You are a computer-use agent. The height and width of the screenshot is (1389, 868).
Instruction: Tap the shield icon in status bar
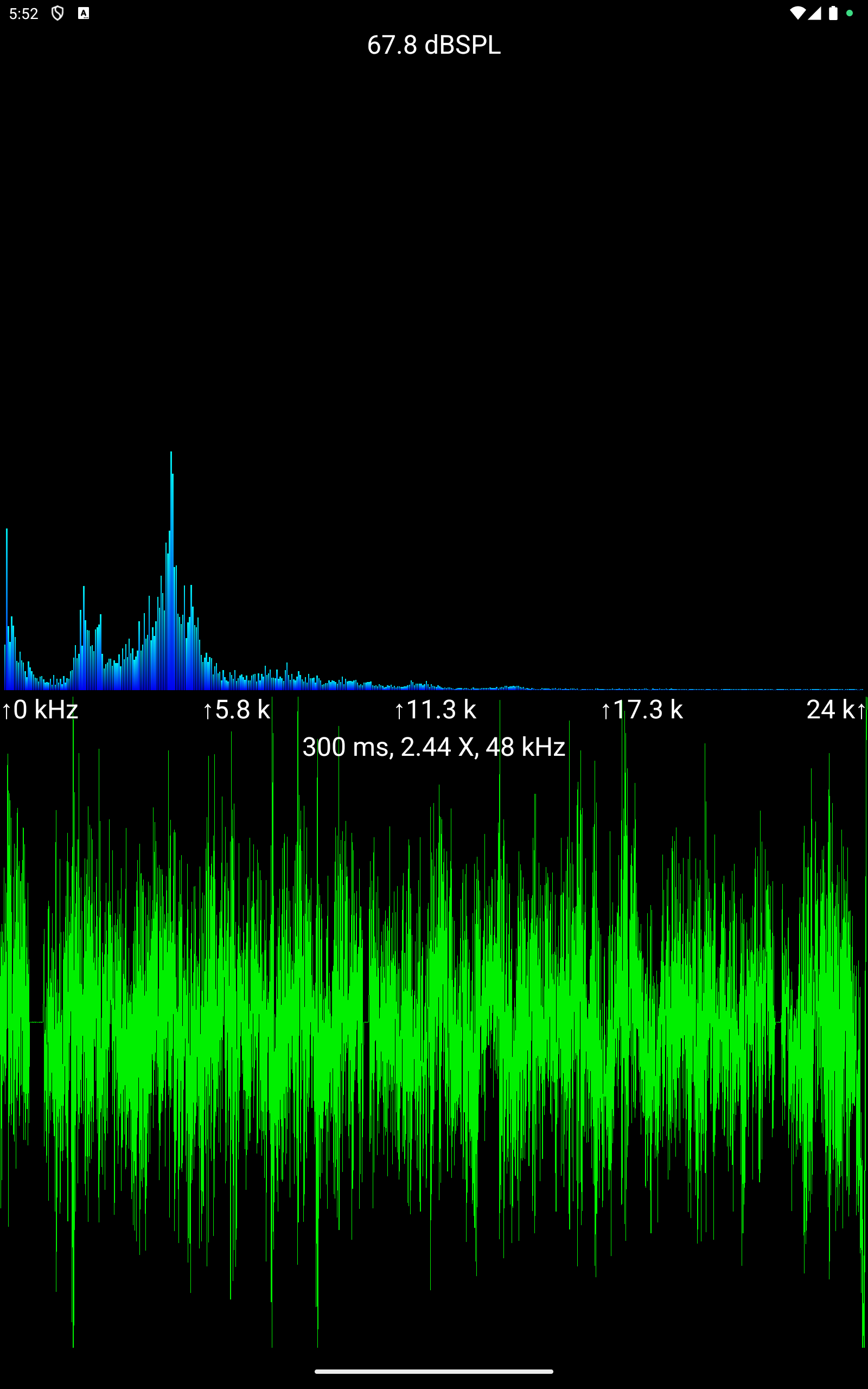(58, 13)
